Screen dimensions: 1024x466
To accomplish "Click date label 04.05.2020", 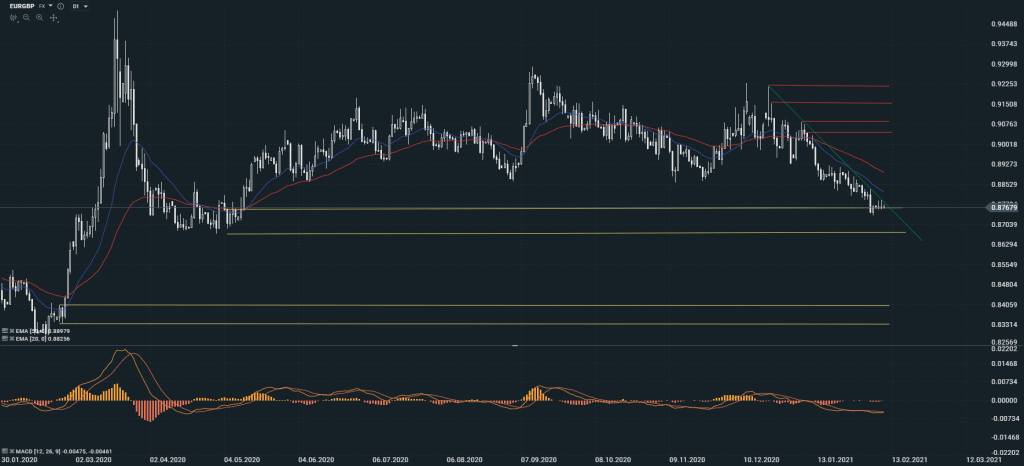I will pyautogui.click(x=242, y=459).
